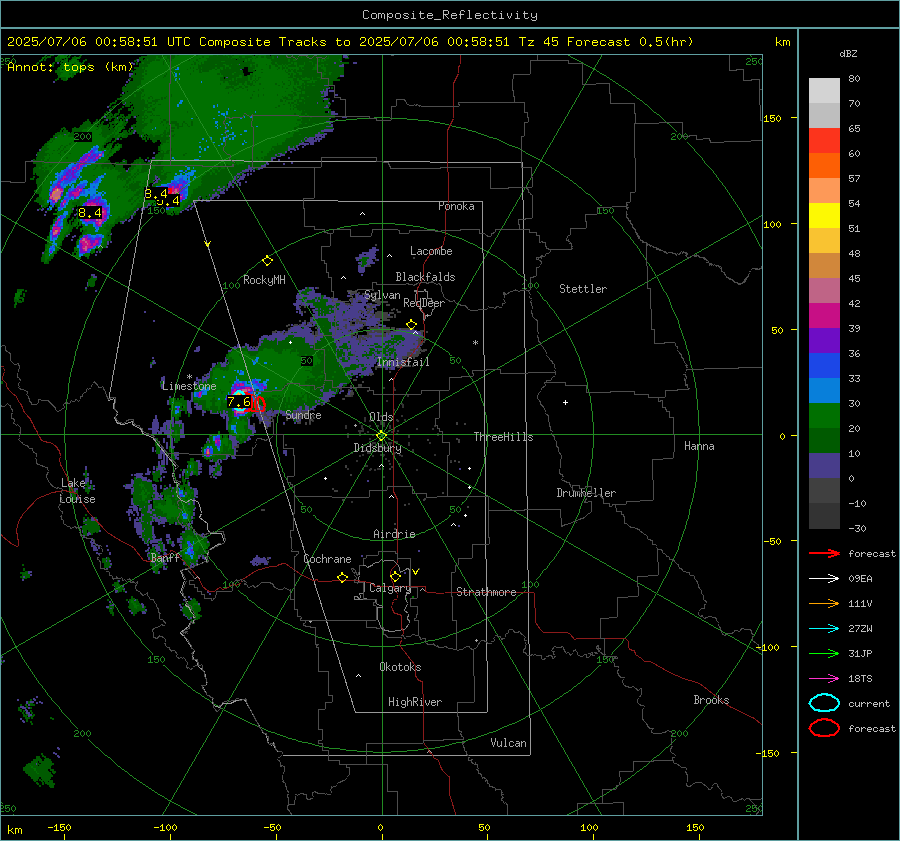The image size is (900, 841).
Task: Pick the red 65 dBZ legend swatch
Action: tap(824, 141)
